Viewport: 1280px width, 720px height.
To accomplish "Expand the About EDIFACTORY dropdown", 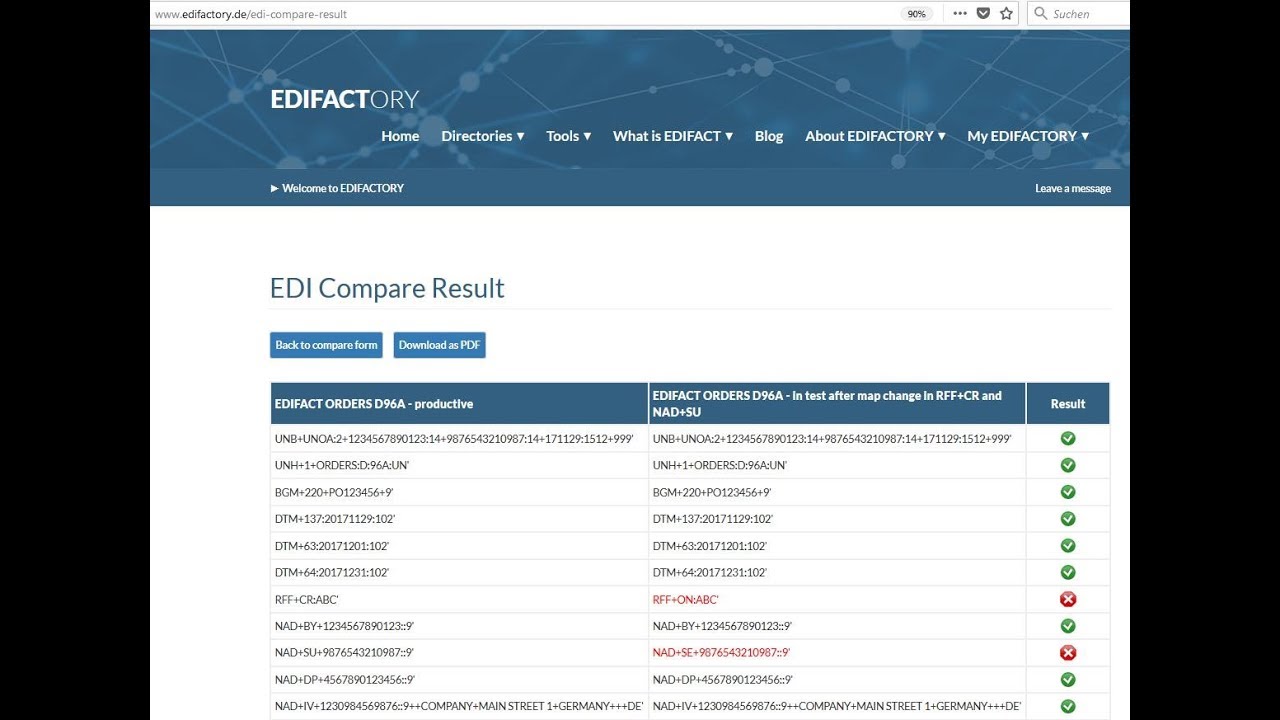I will (x=875, y=136).
